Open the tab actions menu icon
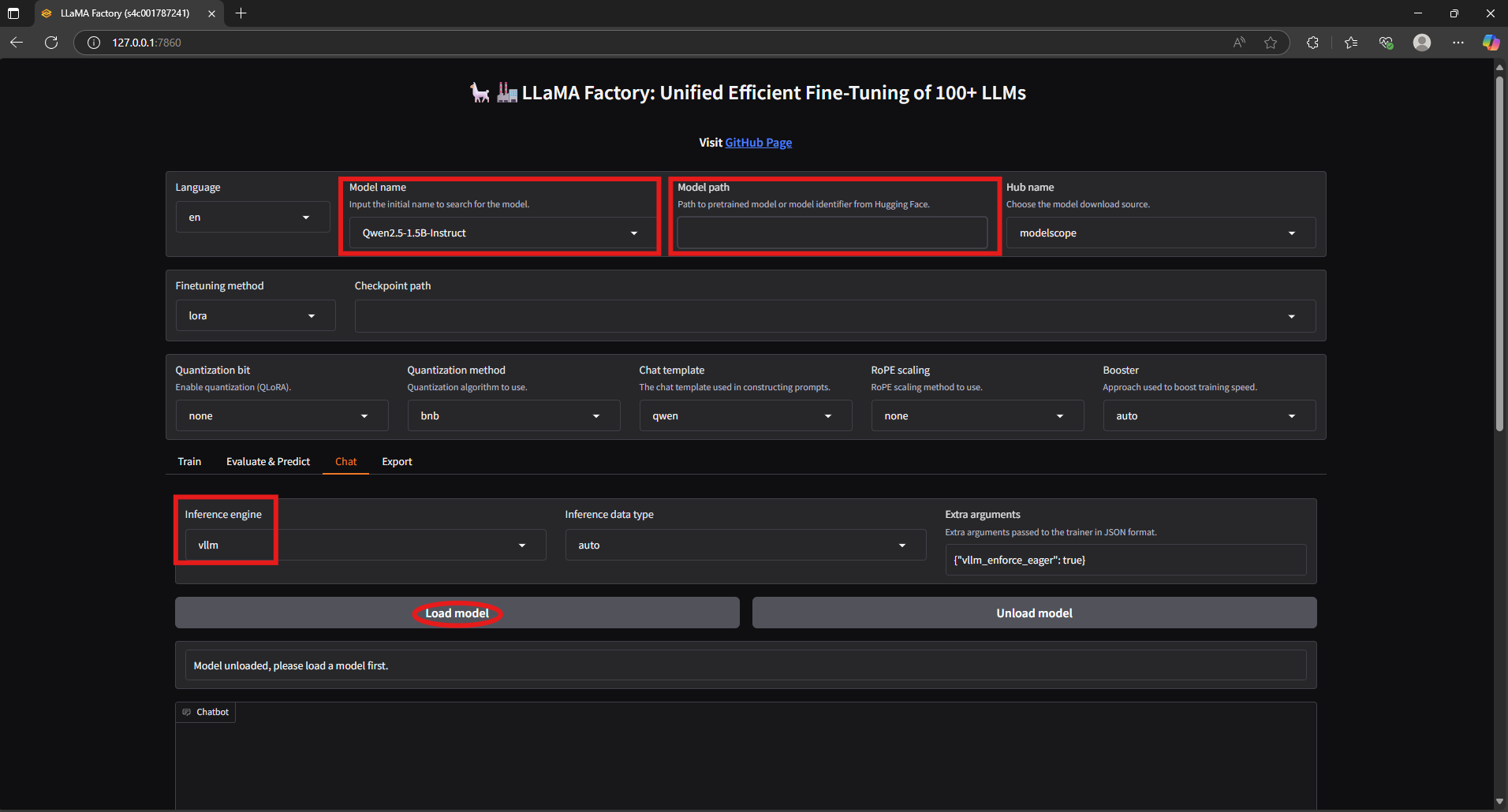This screenshot has height=812, width=1508. [13, 13]
